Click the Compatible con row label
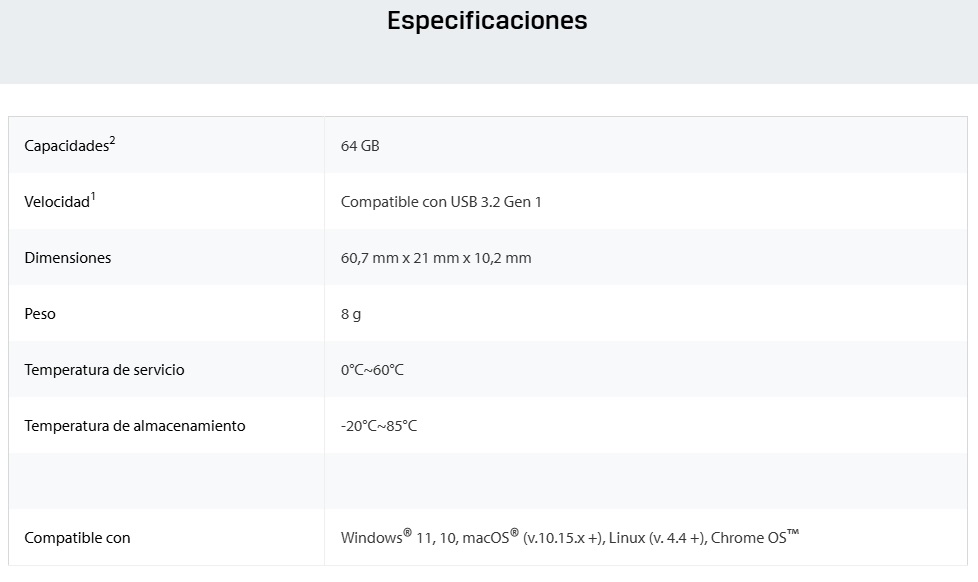The image size is (978, 582). 77,538
